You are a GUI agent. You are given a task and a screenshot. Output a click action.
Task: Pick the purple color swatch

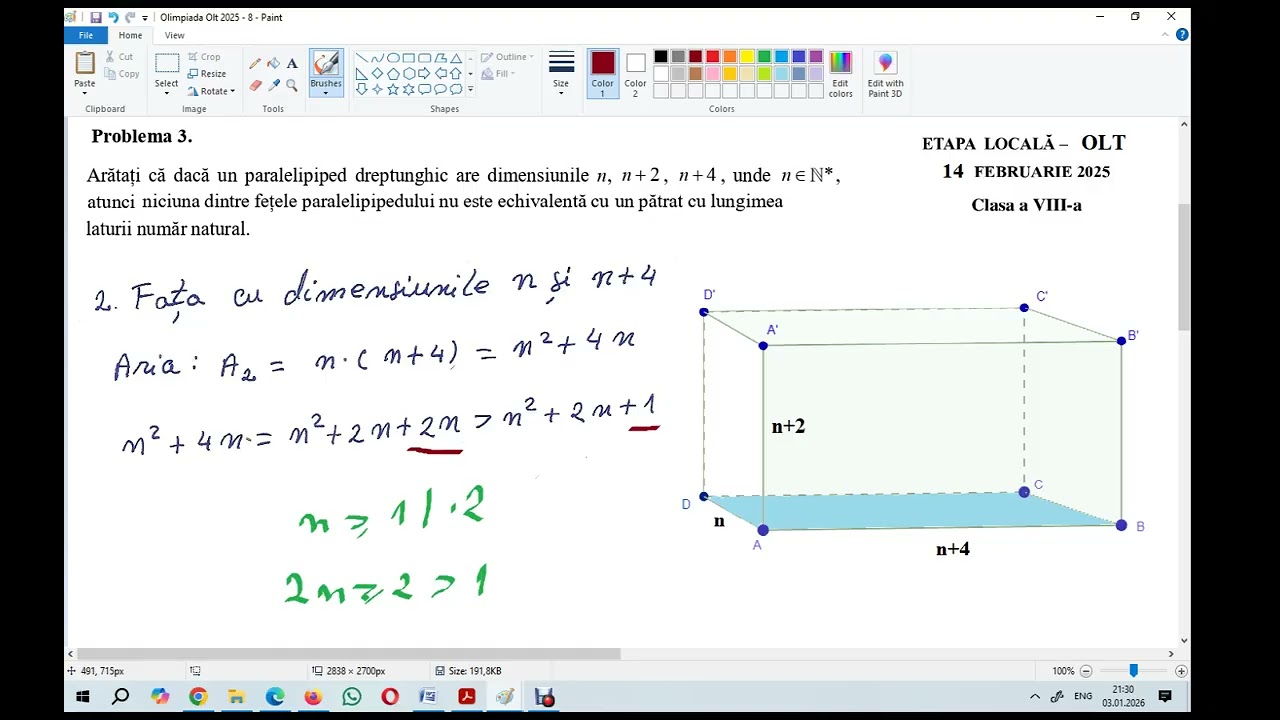click(x=815, y=57)
